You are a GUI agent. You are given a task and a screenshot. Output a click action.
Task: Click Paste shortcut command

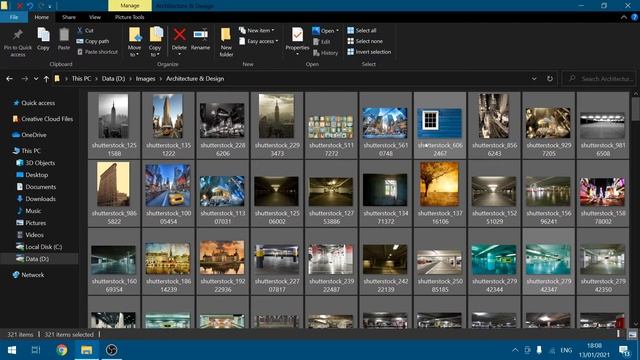pos(97,52)
